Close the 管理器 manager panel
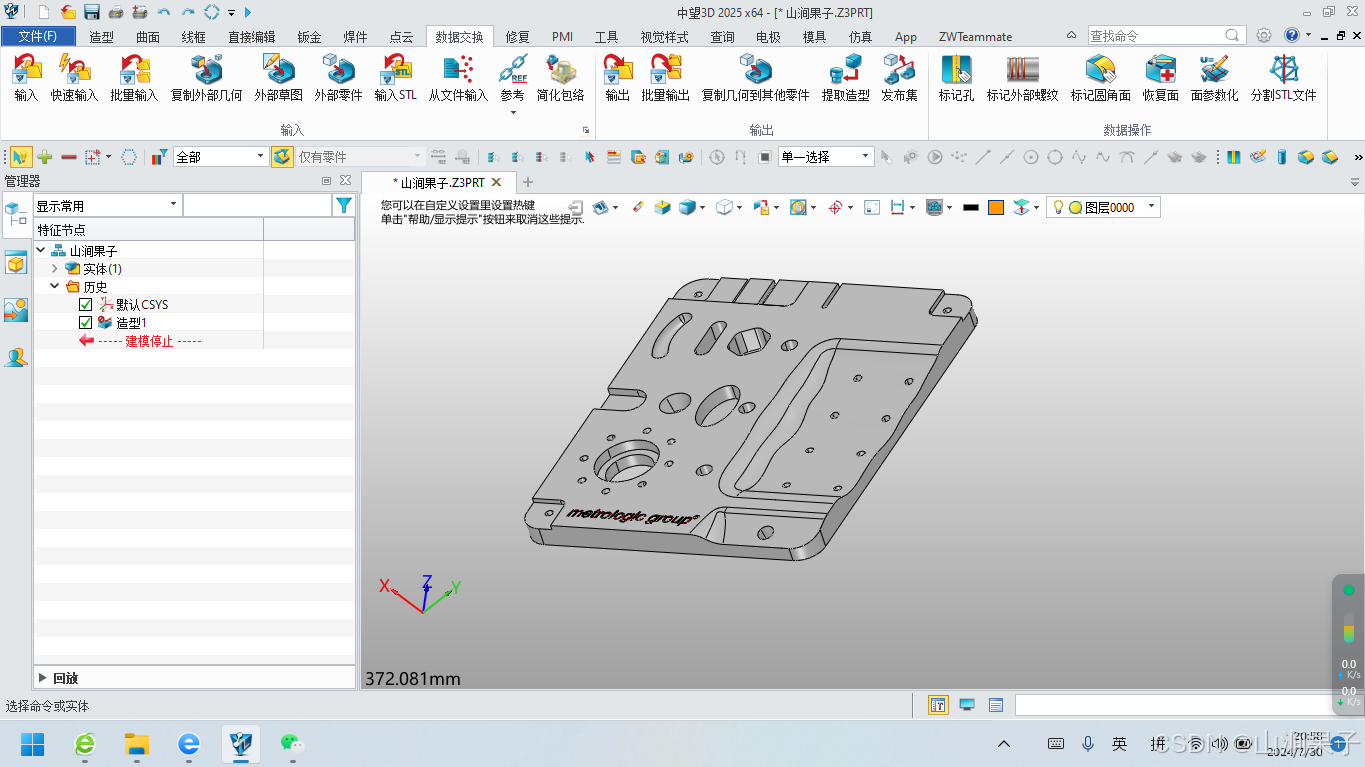Viewport: 1365px width, 767px height. tap(345, 181)
